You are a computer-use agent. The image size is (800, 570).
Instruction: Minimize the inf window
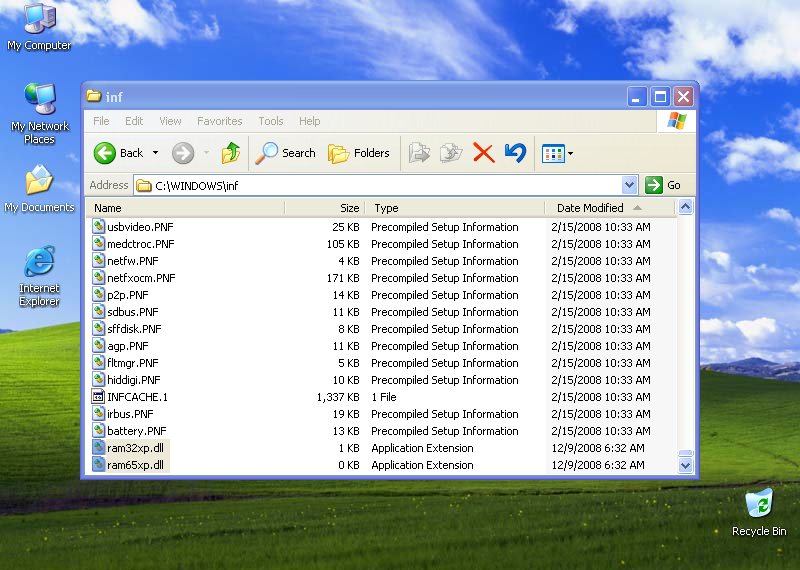point(637,96)
